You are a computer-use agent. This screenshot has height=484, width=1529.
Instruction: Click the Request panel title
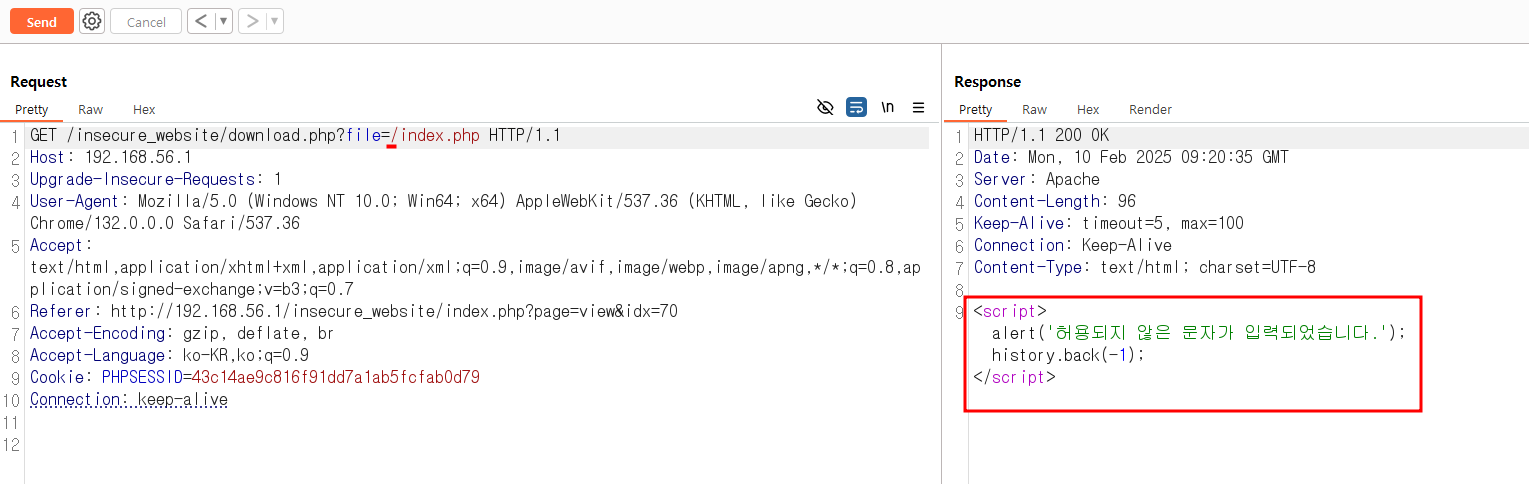coord(39,82)
